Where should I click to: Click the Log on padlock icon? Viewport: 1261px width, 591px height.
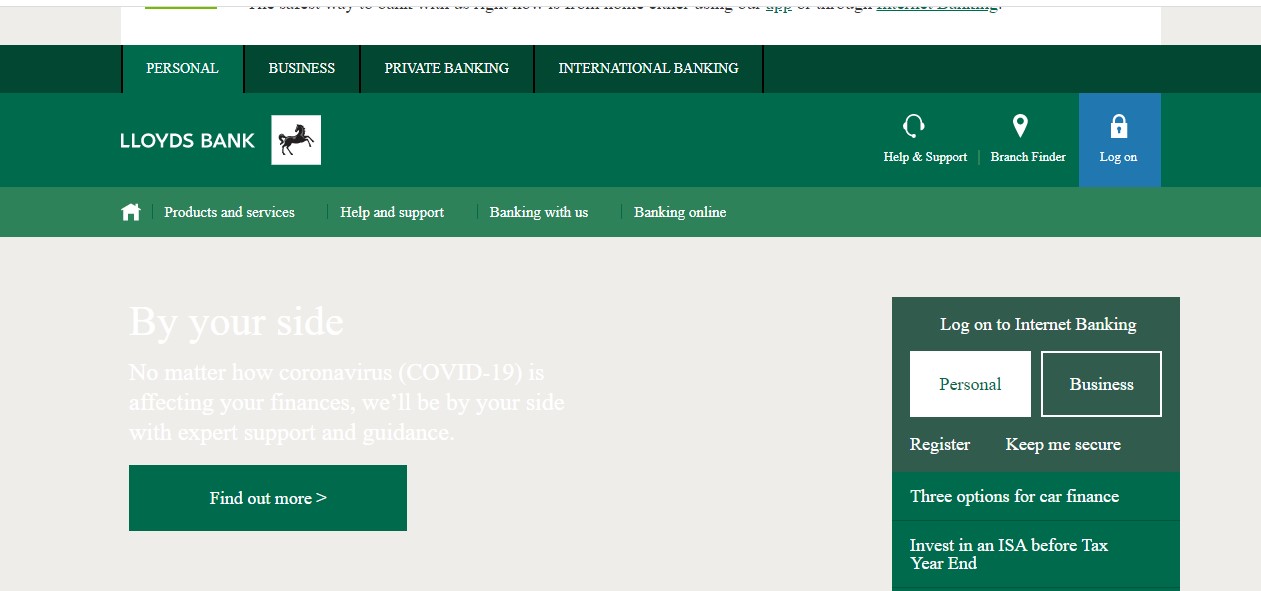[x=1118, y=127]
